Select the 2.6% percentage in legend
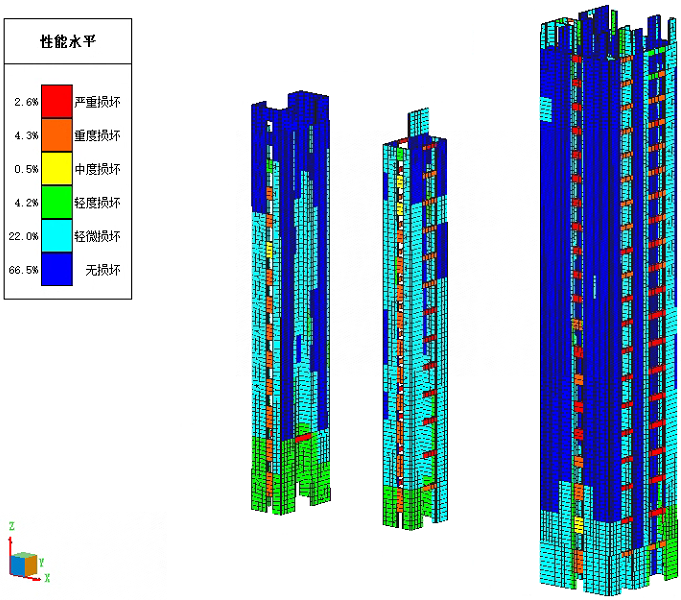Screen dimensions: 681x600 coord(27,102)
